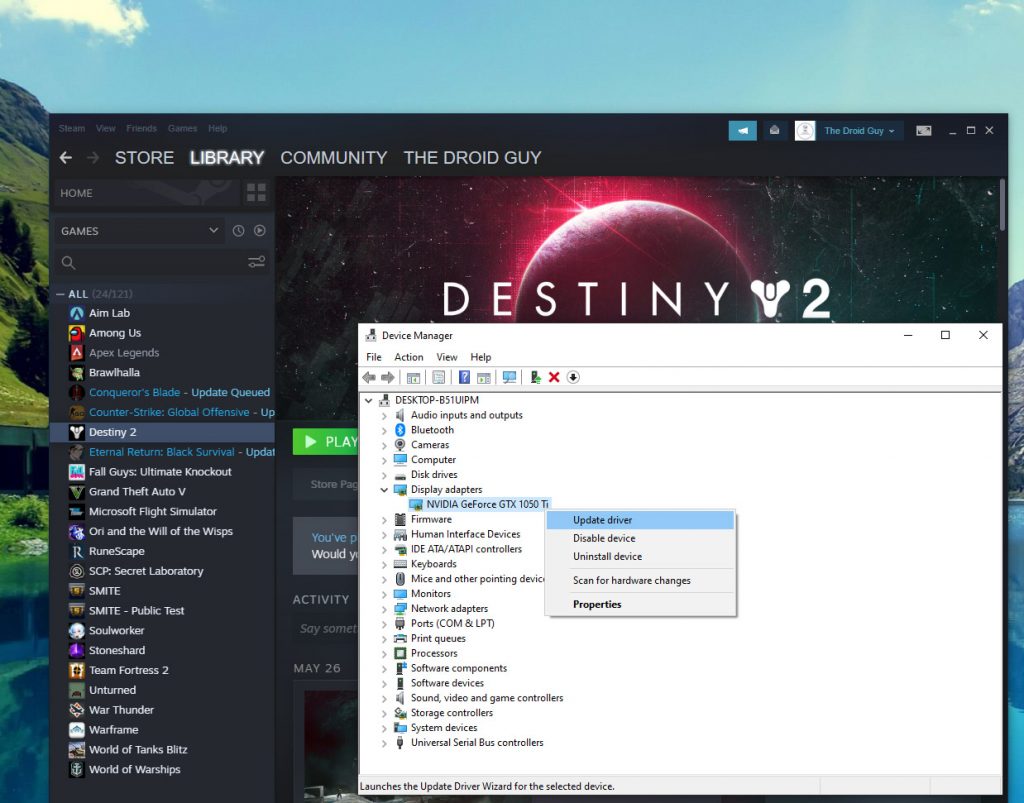Choose Disable device from the context menu
Viewport: 1024px width, 803px height.
[641, 539]
